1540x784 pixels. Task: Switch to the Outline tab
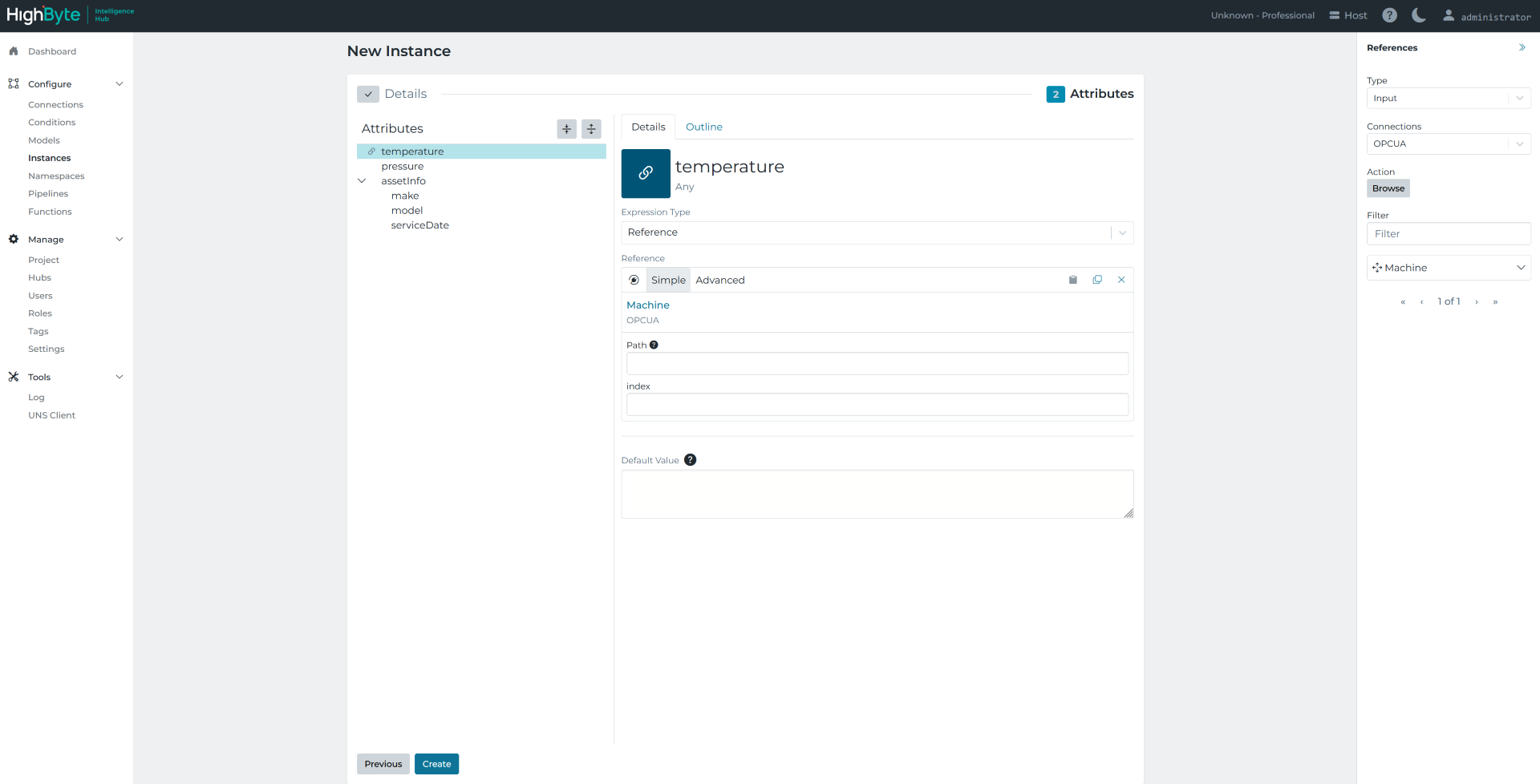[x=703, y=127]
